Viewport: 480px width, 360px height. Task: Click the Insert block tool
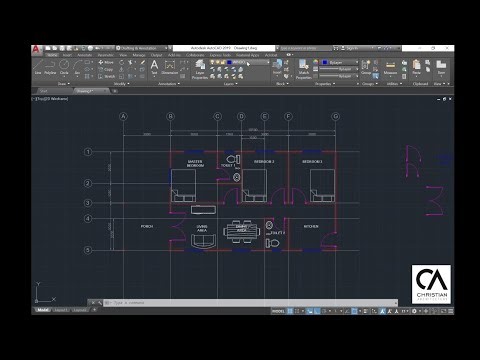click(x=277, y=67)
